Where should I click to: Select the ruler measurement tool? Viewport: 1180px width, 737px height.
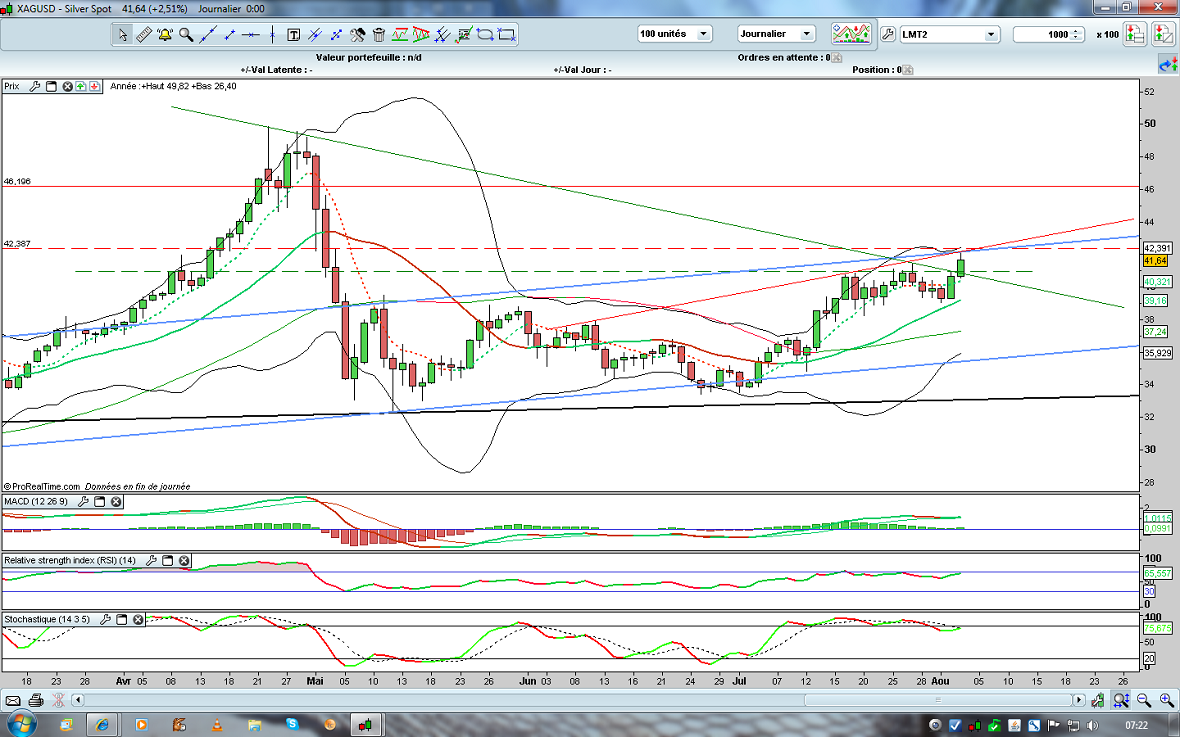click(x=143, y=34)
